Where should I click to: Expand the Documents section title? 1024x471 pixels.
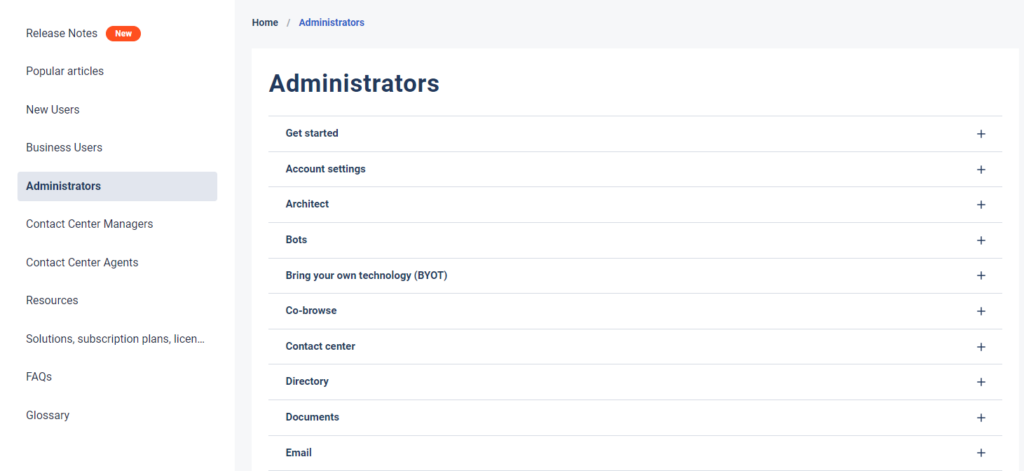[x=312, y=417]
